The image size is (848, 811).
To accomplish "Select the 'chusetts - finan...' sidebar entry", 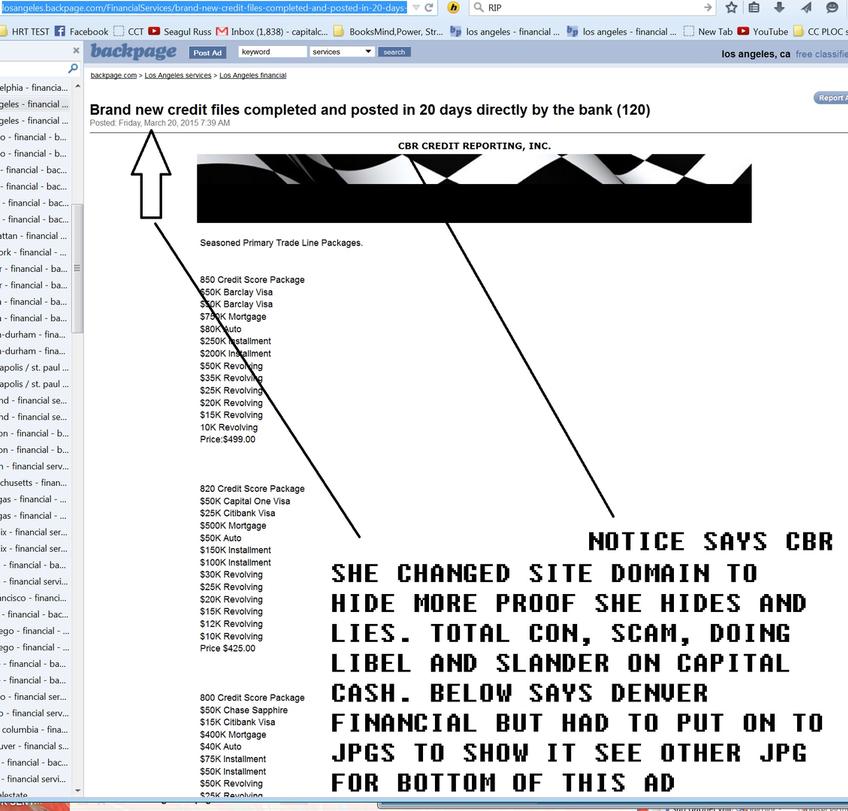I will (x=35, y=482).
